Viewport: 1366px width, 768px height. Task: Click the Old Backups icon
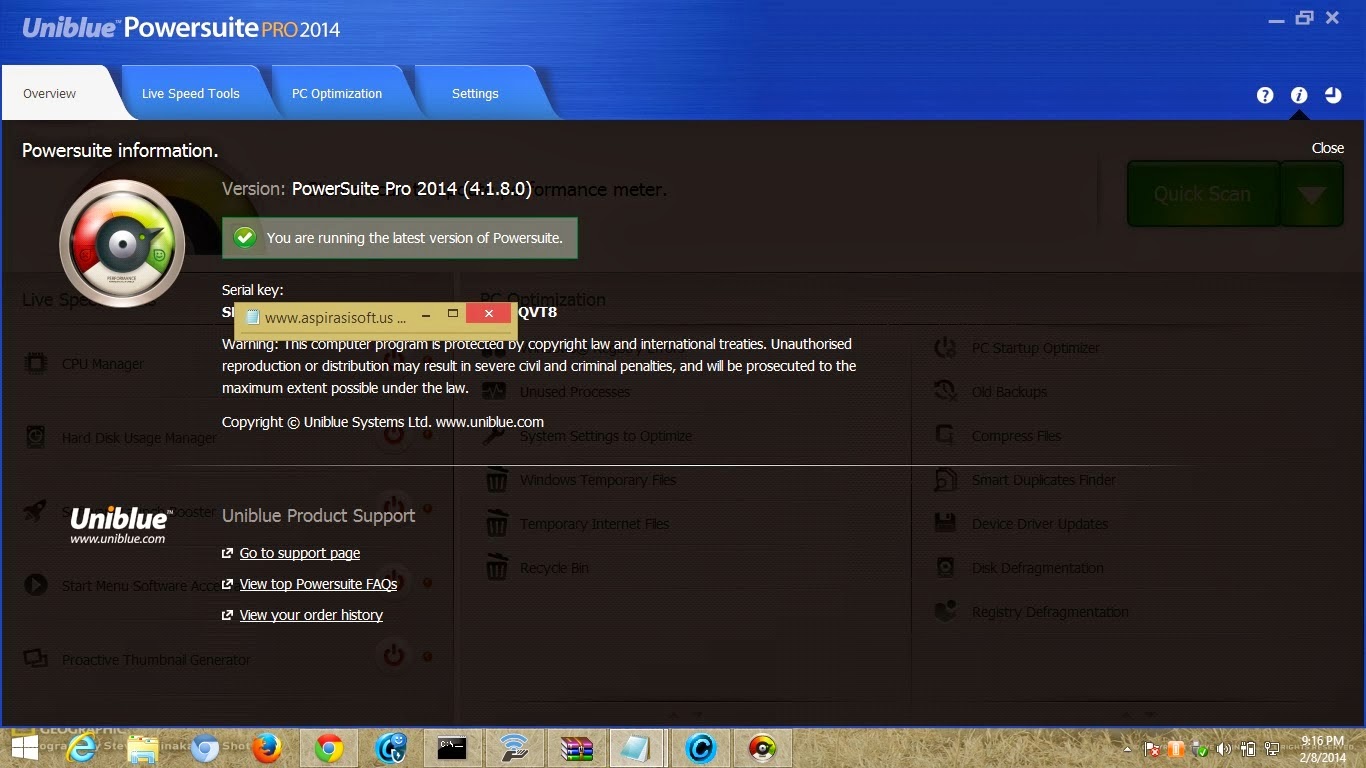(x=945, y=391)
